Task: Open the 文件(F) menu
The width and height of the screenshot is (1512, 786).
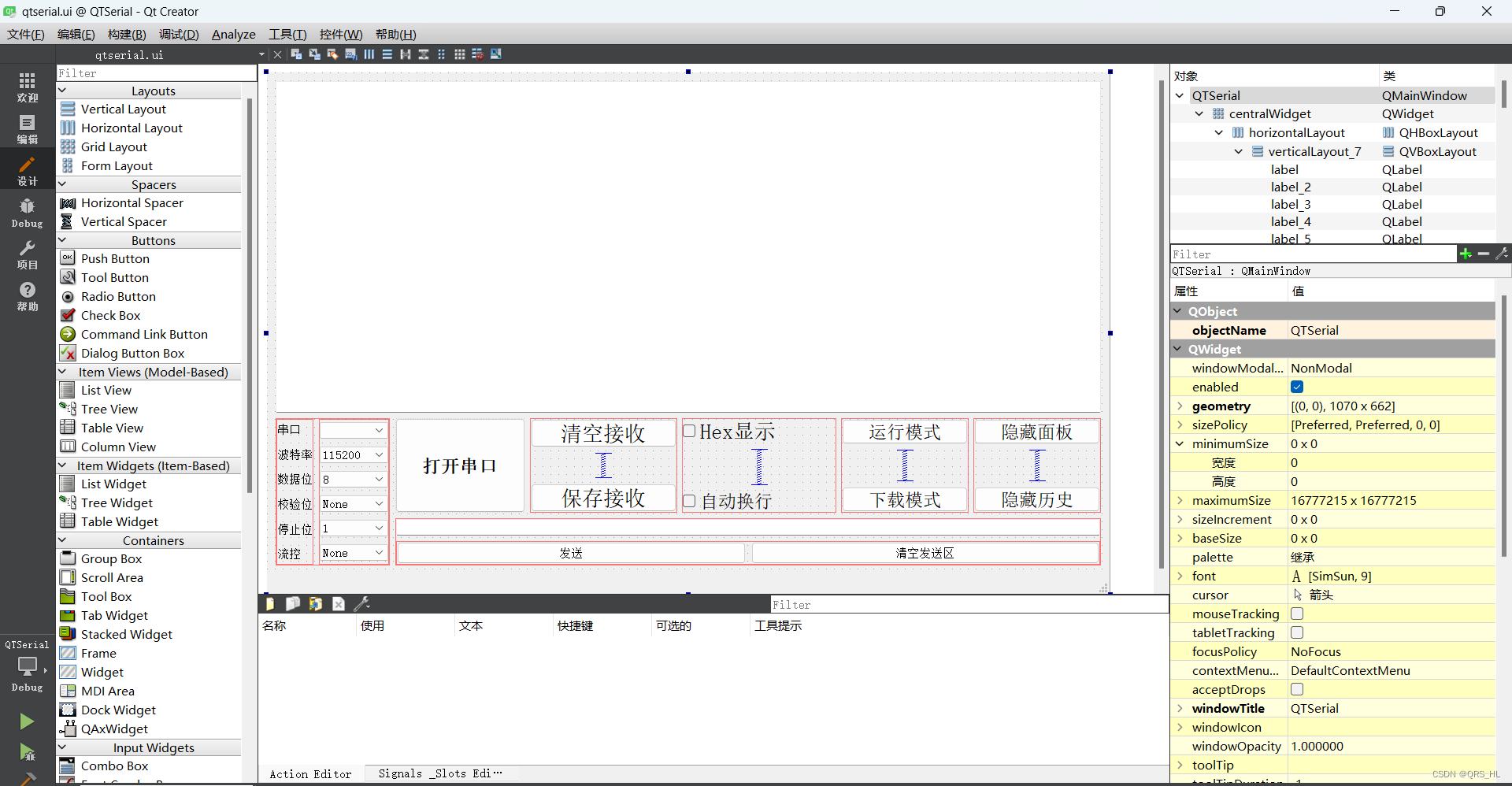Action: (26, 34)
